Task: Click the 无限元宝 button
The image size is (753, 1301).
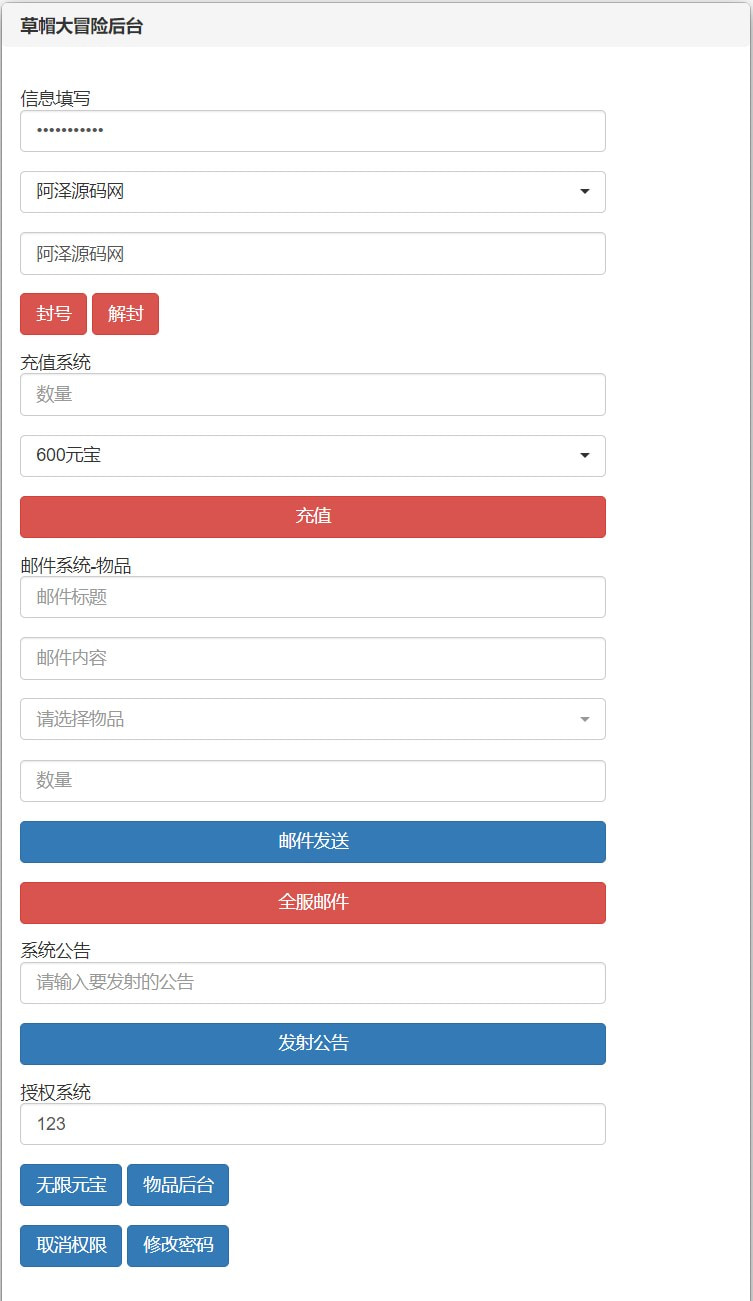Action: pos(71,1185)
